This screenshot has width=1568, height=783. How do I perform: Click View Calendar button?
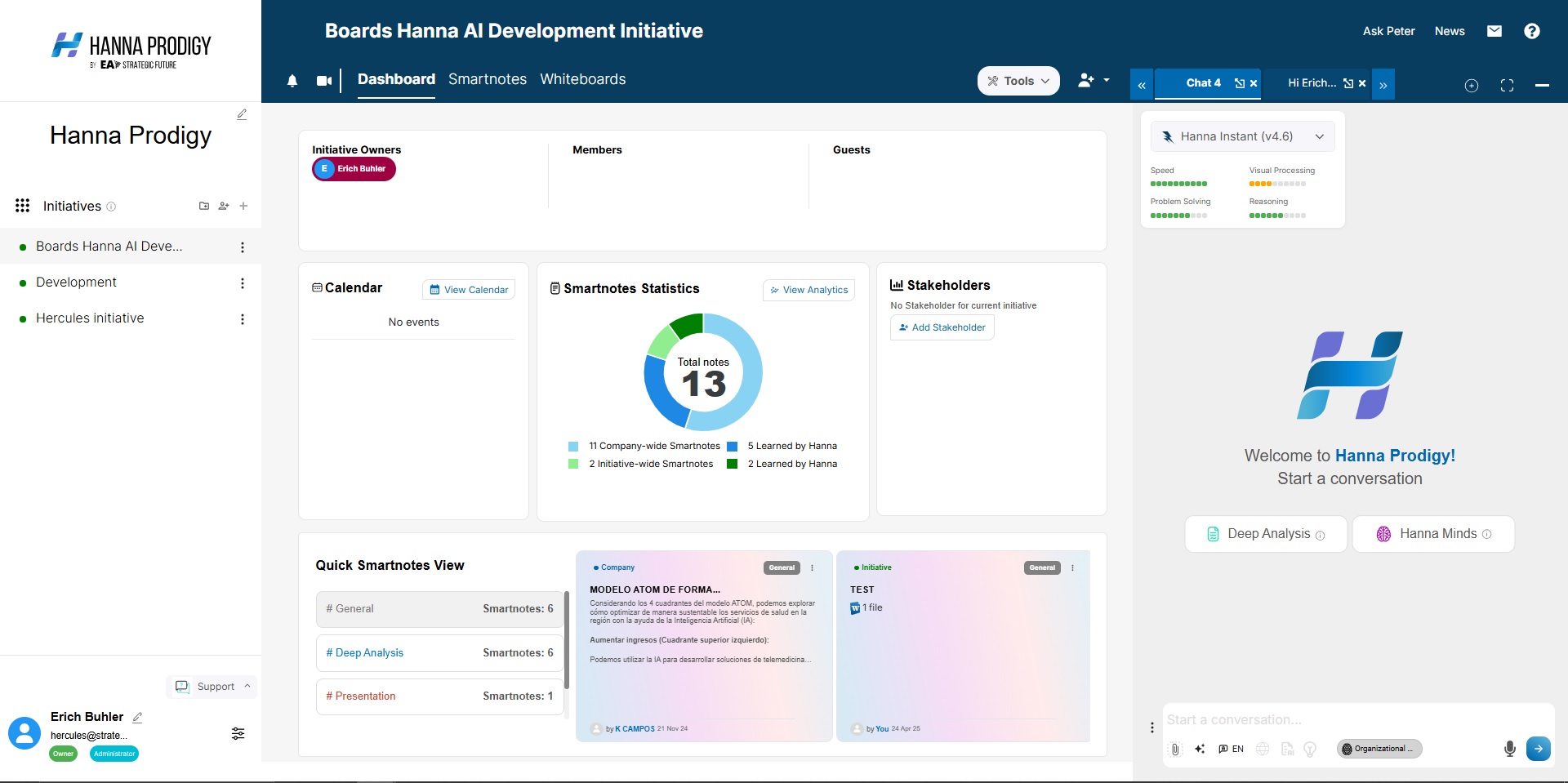tap(469, 290)
